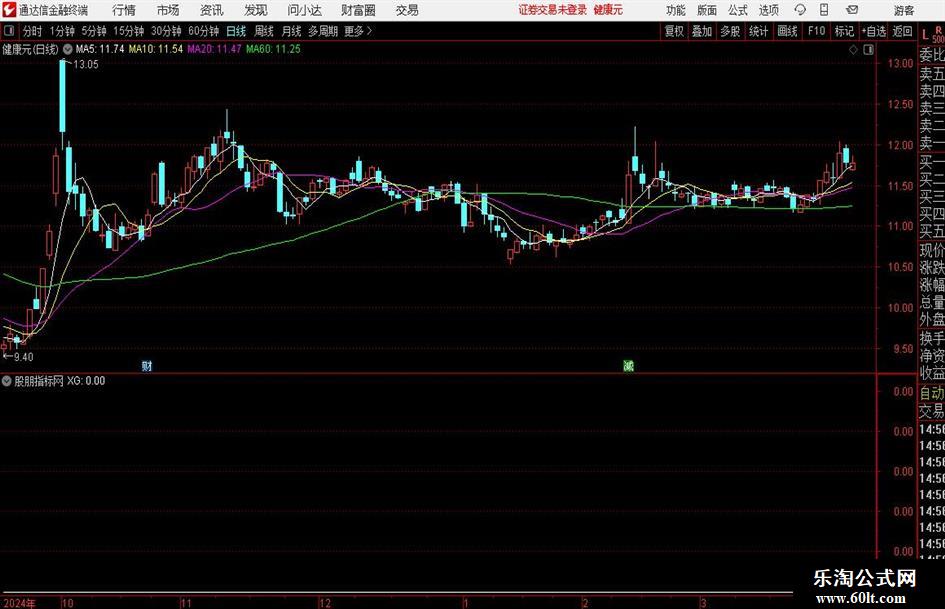
Task: Toggle the side panel icon at chart top right
Action: coord(868,50)
